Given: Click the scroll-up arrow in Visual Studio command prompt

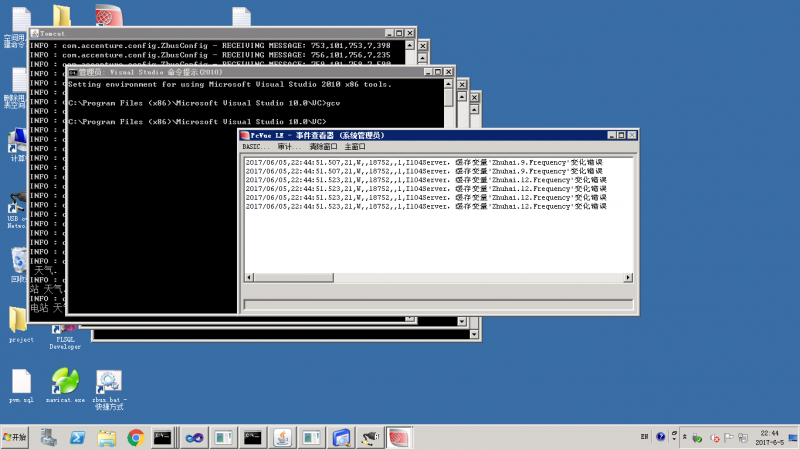Looking at the screenshot, I should coord(448,84).
